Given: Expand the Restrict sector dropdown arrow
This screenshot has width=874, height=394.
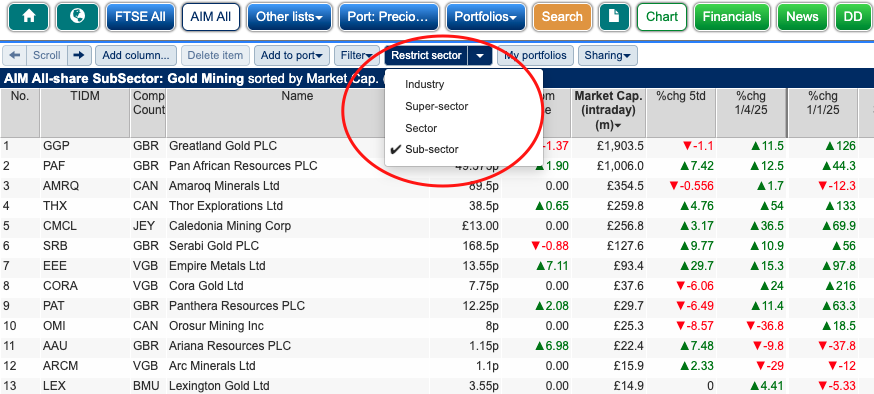Looking at the screenshot, I should coord(480,56).
